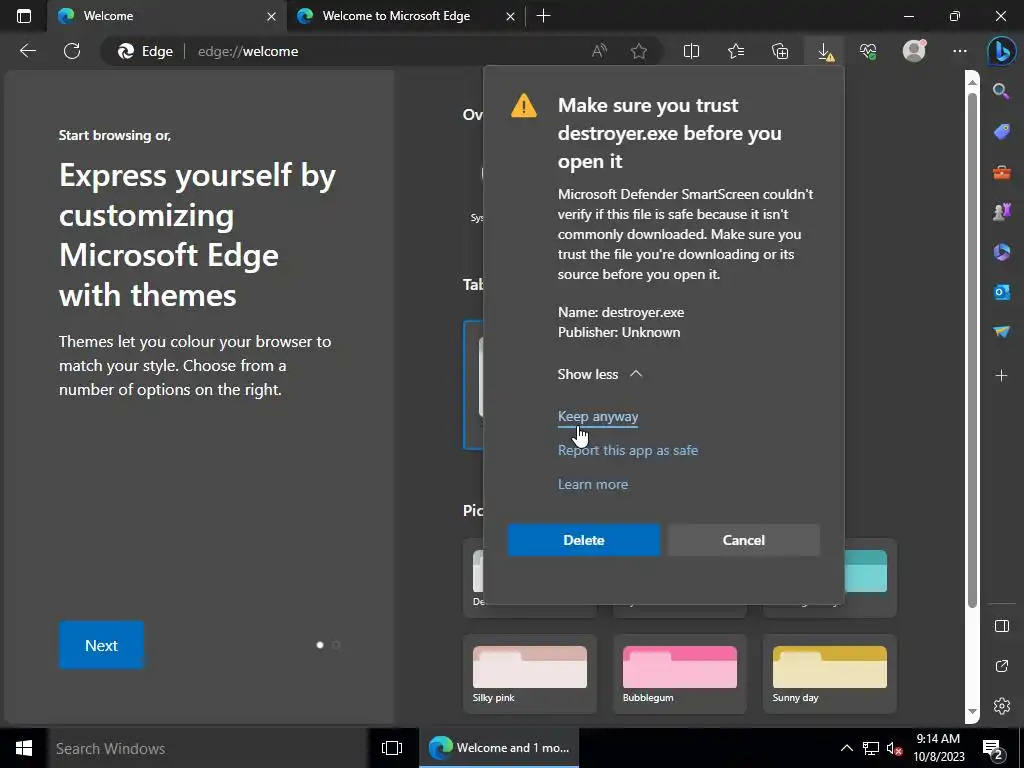1024x768 pixels.
Task: Open the tab actions menu icon
Action: [x=24, y=16]
